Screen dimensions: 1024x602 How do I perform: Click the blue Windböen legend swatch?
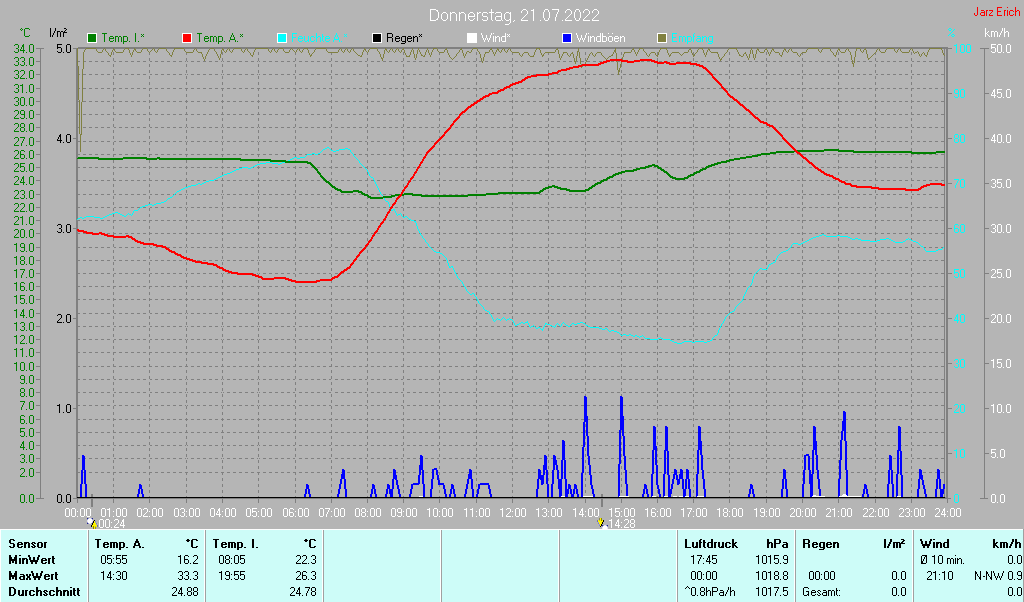tap(566, 39)
